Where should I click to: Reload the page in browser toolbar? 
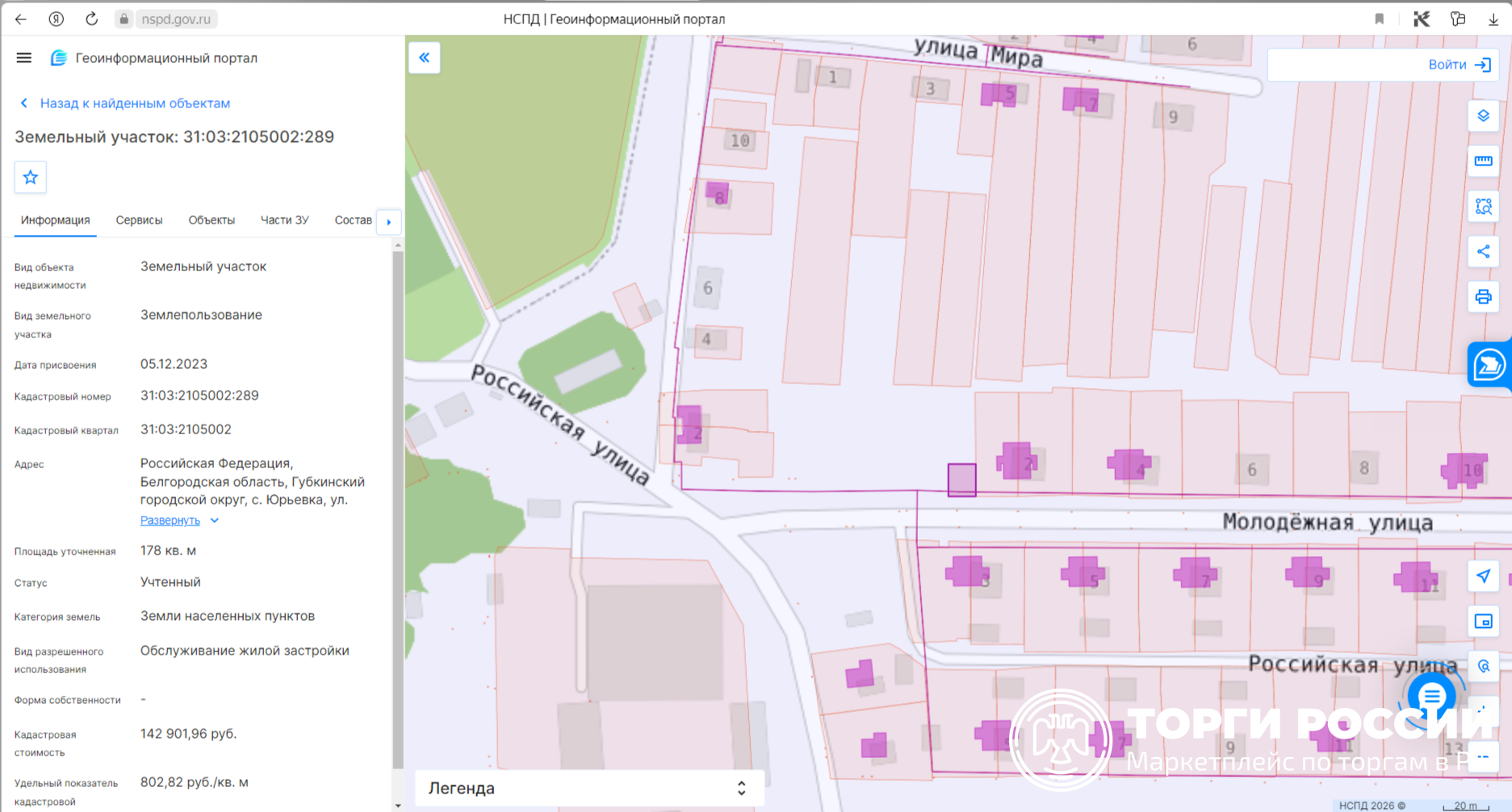91,19
